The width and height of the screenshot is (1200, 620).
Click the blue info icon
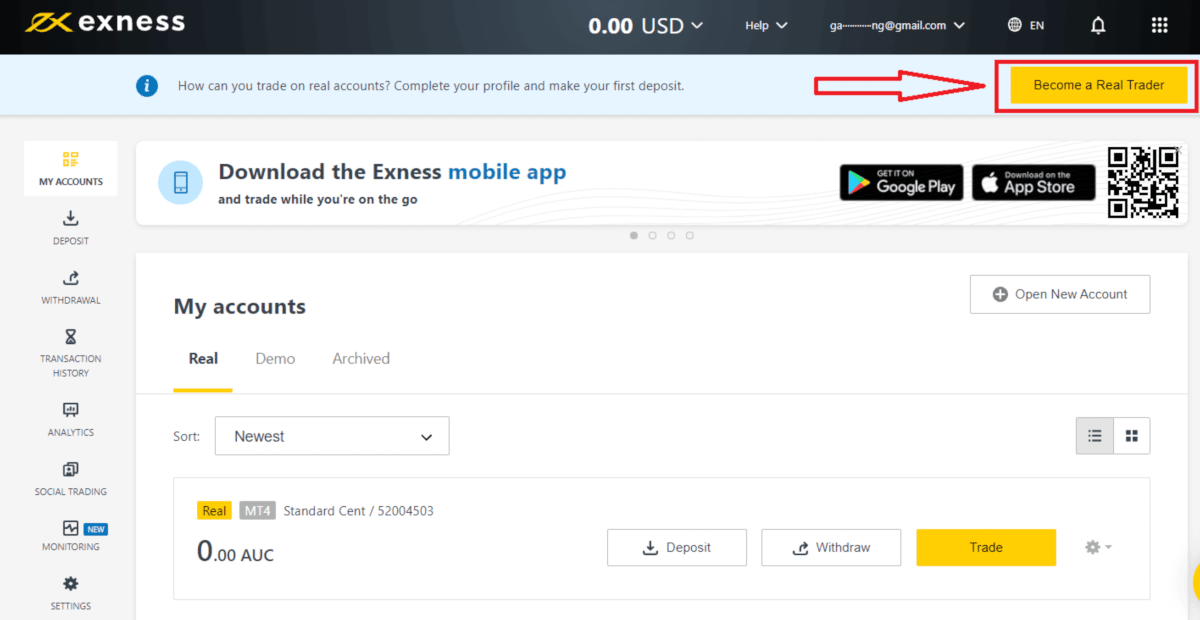click(x=147, y=86)
